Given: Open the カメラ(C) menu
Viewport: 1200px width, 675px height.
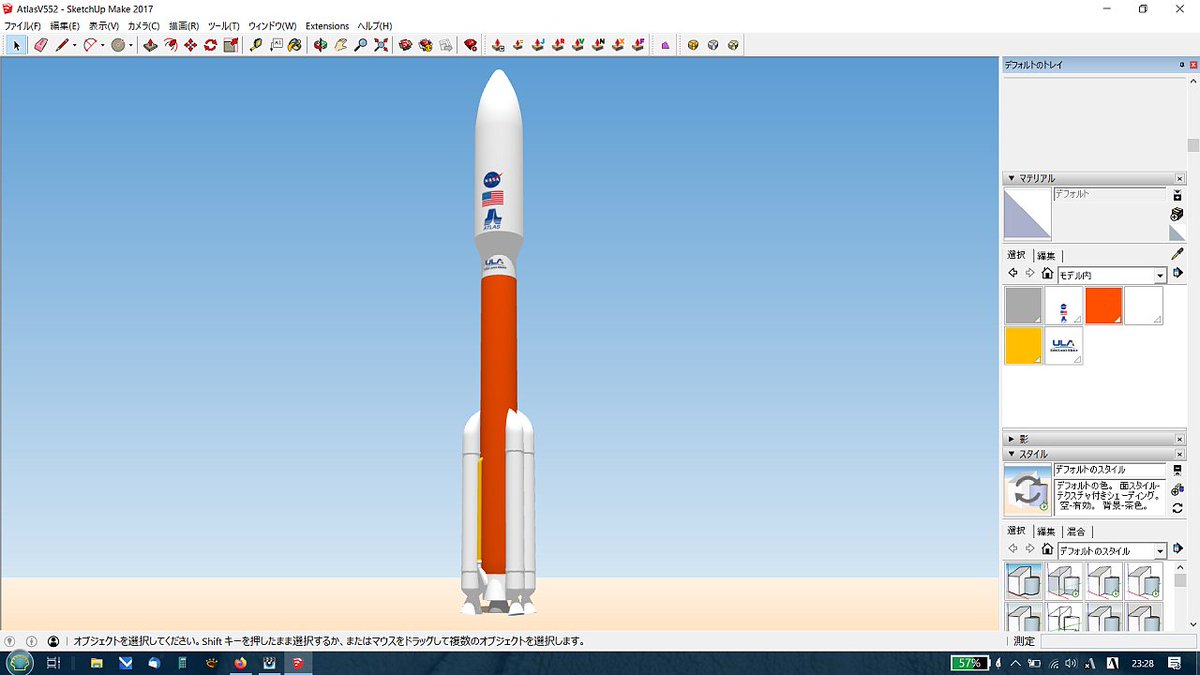Looking at the screenshot, I should coord(144,26).
